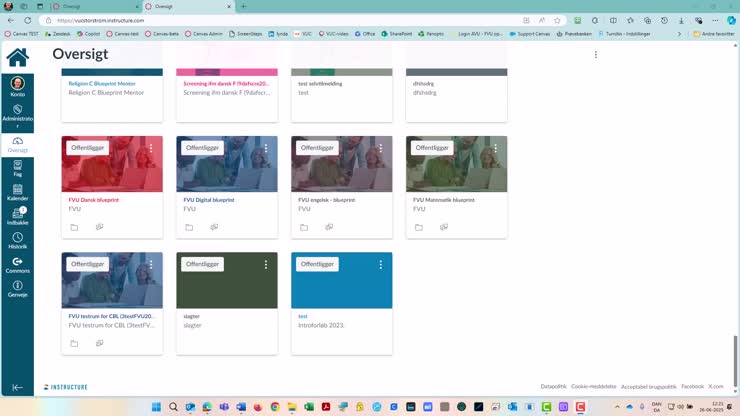740x416 pixels.
Task: Open Indbakke inbox in sidebar
Action: point(17,216)
